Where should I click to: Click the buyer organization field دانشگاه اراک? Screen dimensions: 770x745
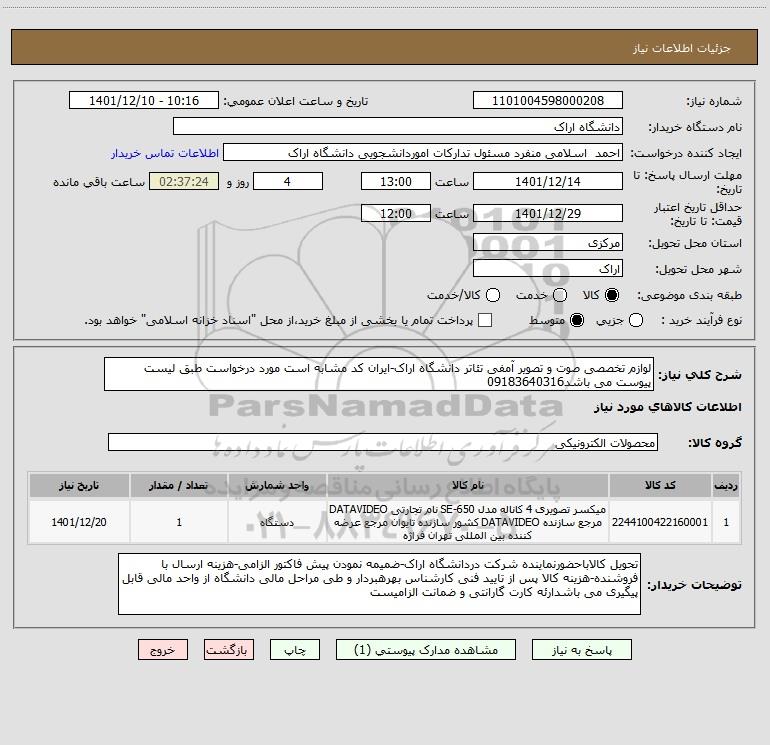398,127
